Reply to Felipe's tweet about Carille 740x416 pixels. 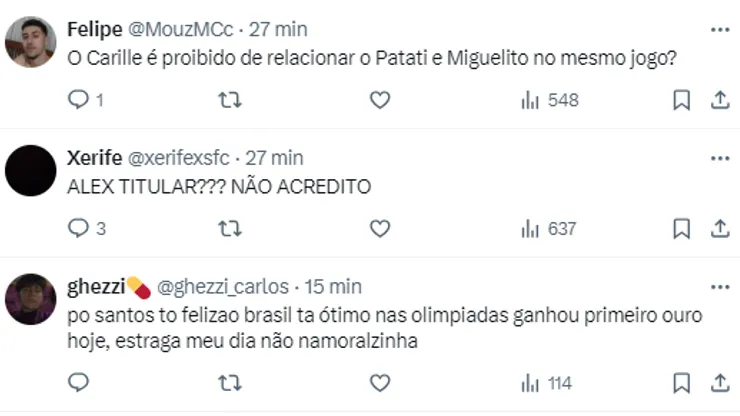coord(79,100)
